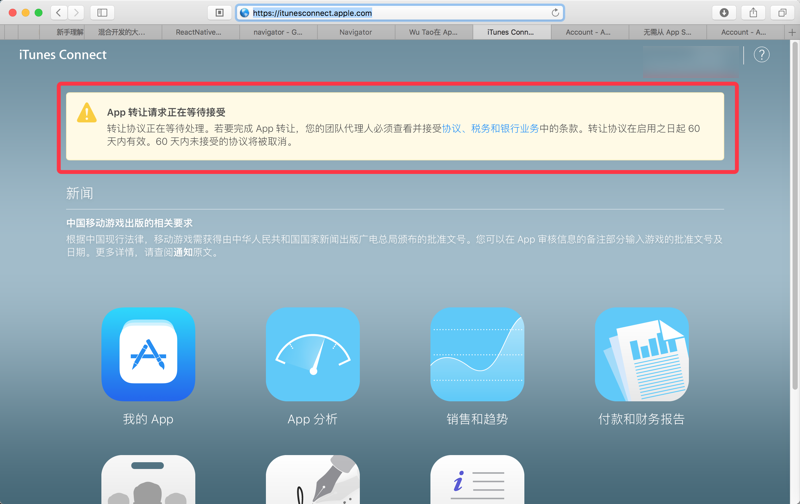Go forward with Safari forward arrow
The width and height of the screenshot is (800, 504).
coord(76,13)
